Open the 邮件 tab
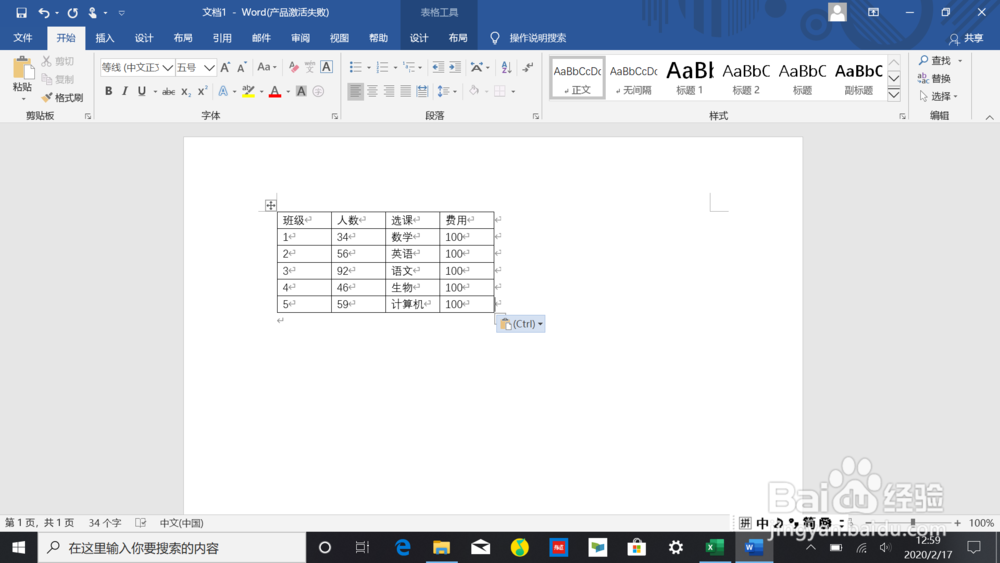This screenshot has width=1000, height=563. 261,38
